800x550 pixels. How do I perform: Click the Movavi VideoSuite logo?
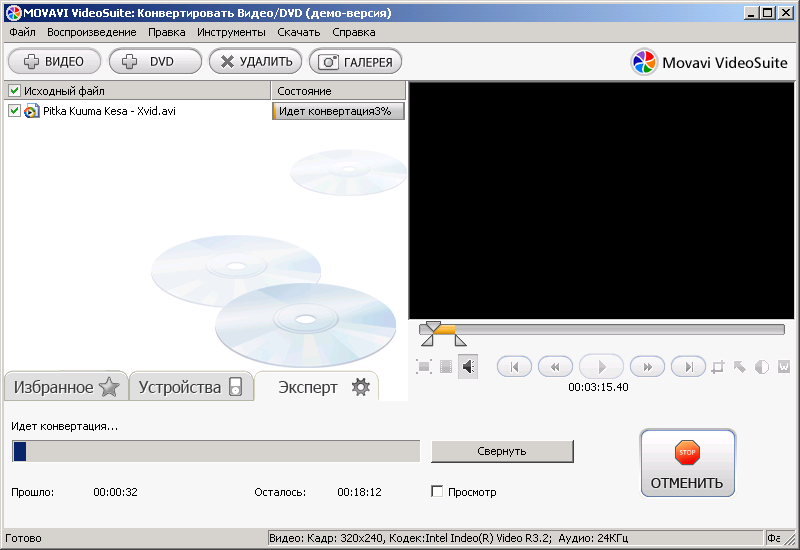pyautogui.click(x=710, y=62)
